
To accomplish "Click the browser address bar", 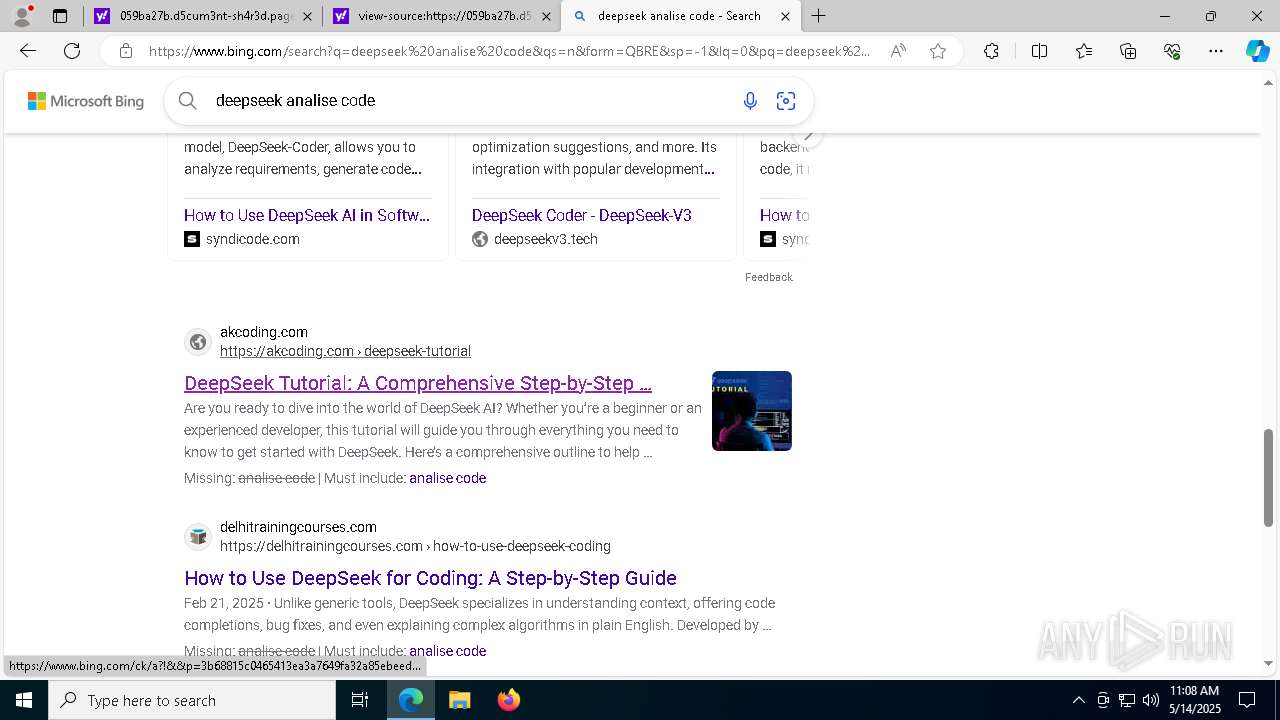I will (509, 51).
